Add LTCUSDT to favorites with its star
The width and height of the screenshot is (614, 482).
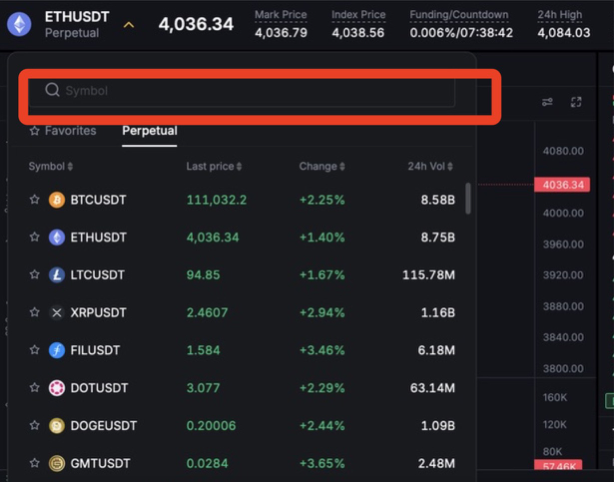click(34, 274)
